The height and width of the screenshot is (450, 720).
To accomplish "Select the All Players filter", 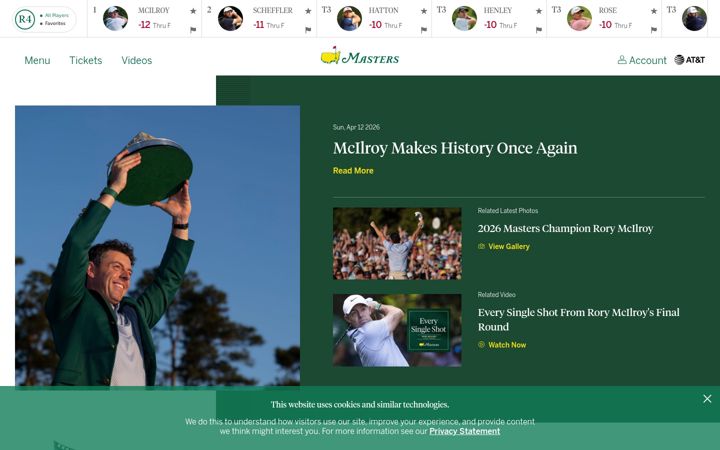I will [x=55, y=15].
